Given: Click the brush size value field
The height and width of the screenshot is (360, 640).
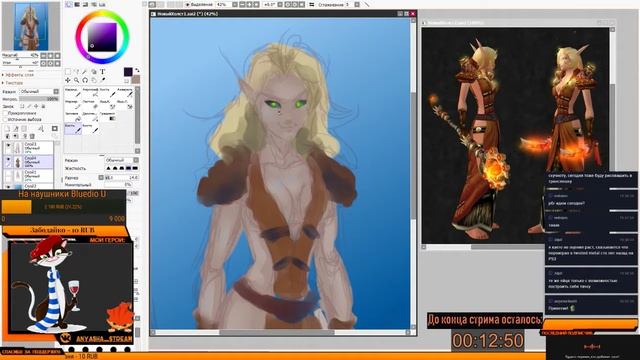Looking at the screenshot, I should tap(122, 178).
